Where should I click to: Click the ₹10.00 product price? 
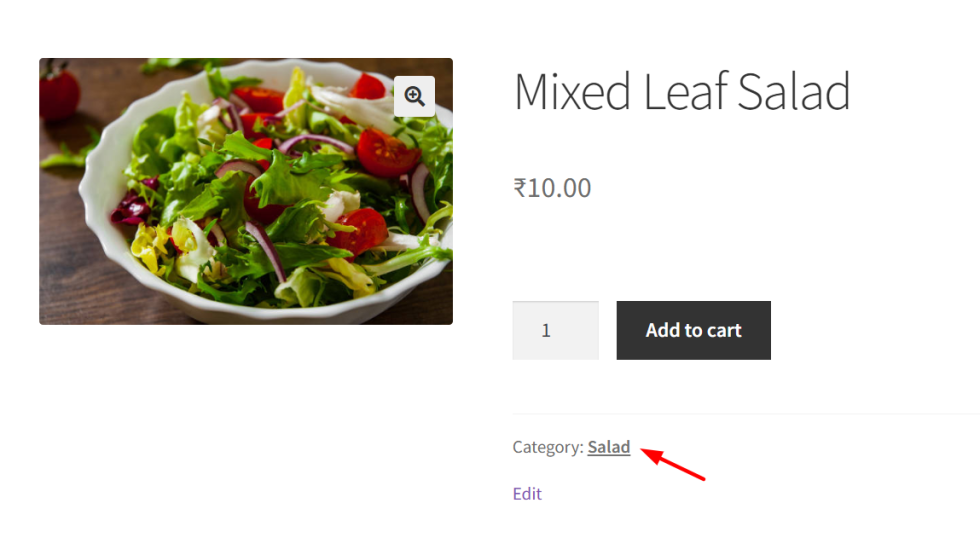coord(552,187)
